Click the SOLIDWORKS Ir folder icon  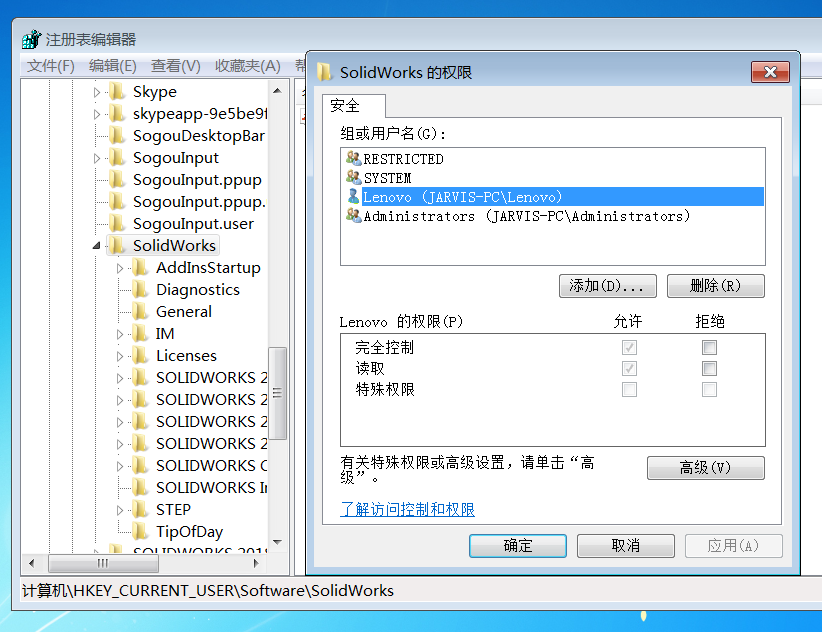tap(140, 488)
